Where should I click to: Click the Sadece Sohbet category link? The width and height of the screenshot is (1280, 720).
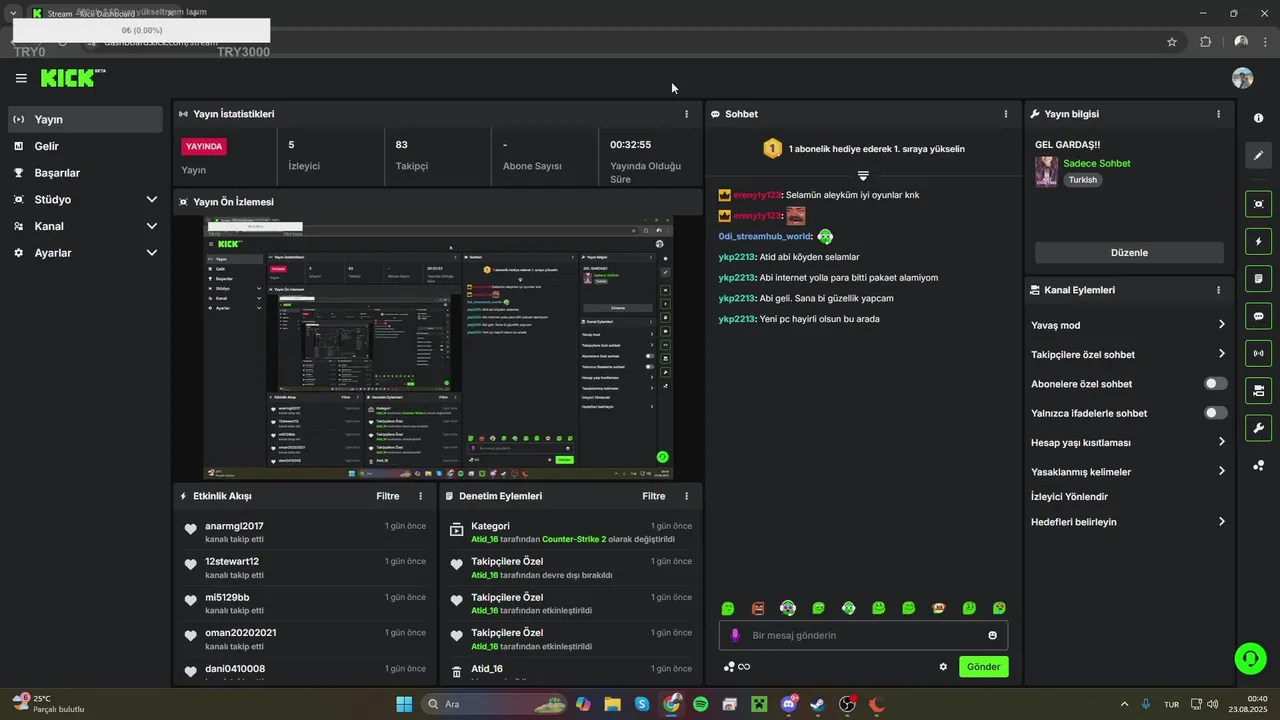click(x=1097, y=163)
